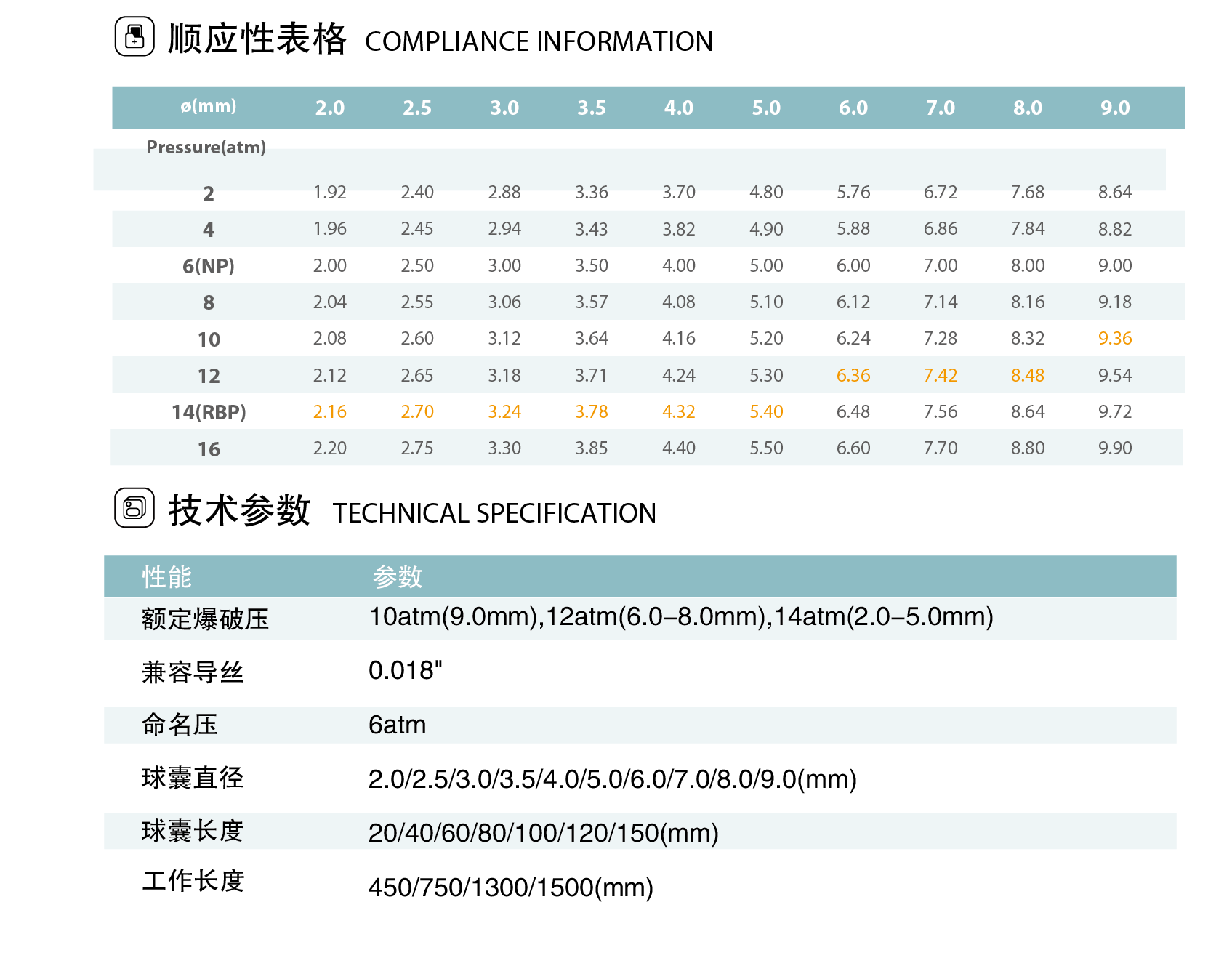Select the 额定爆破压 row label

coord(205,619)
